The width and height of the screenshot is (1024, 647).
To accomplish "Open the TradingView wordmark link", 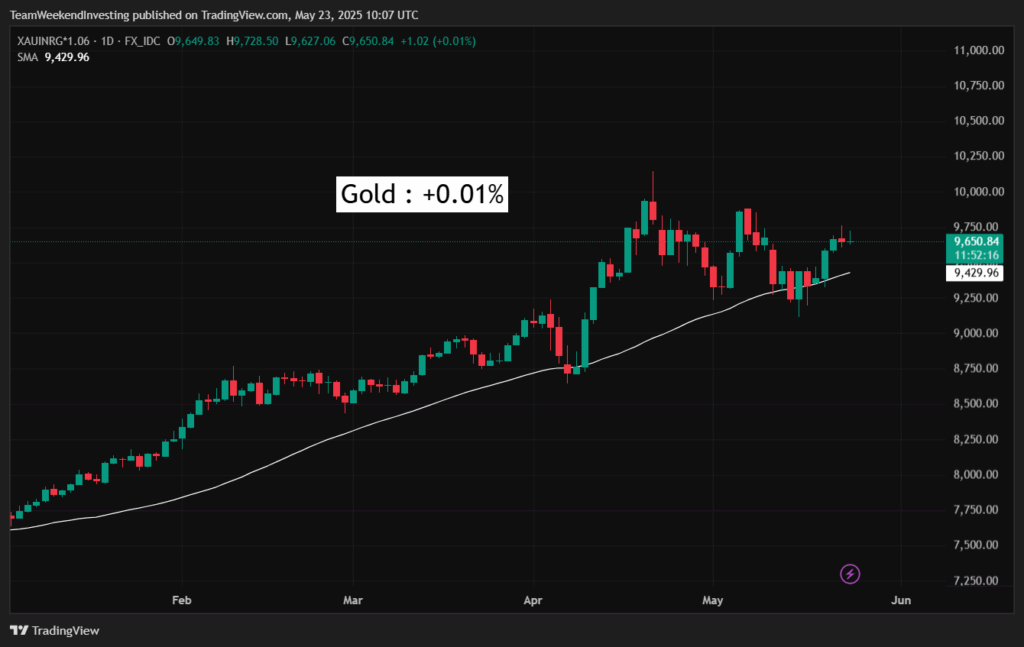I will 65,631.
